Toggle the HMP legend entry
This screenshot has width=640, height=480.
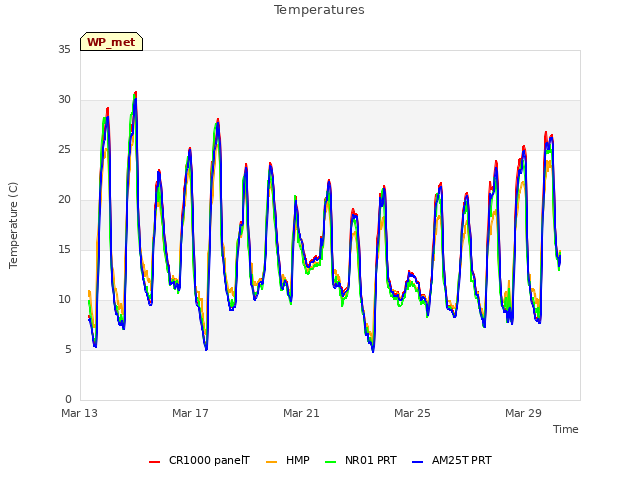click(x=288, y=460)
